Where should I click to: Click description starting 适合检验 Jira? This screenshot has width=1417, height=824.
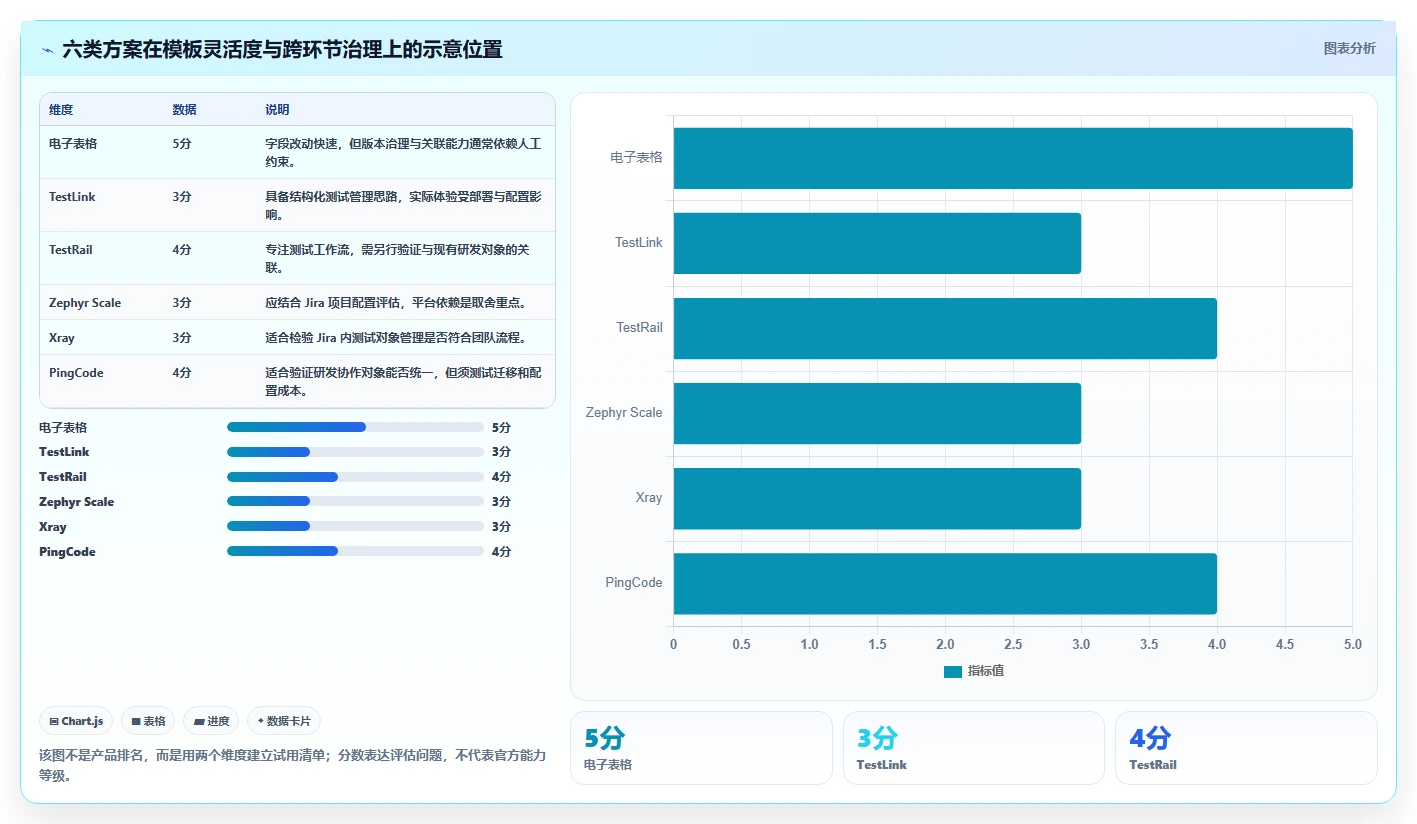pos(395,338)
